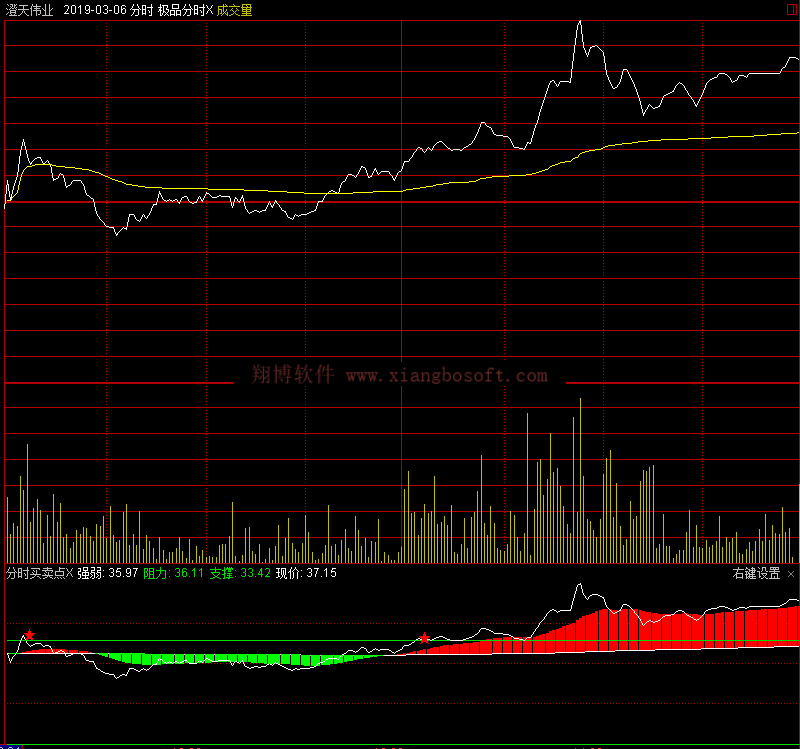Click the red square icon top-right
The image size is (800, 749).
tap(791, 9)
